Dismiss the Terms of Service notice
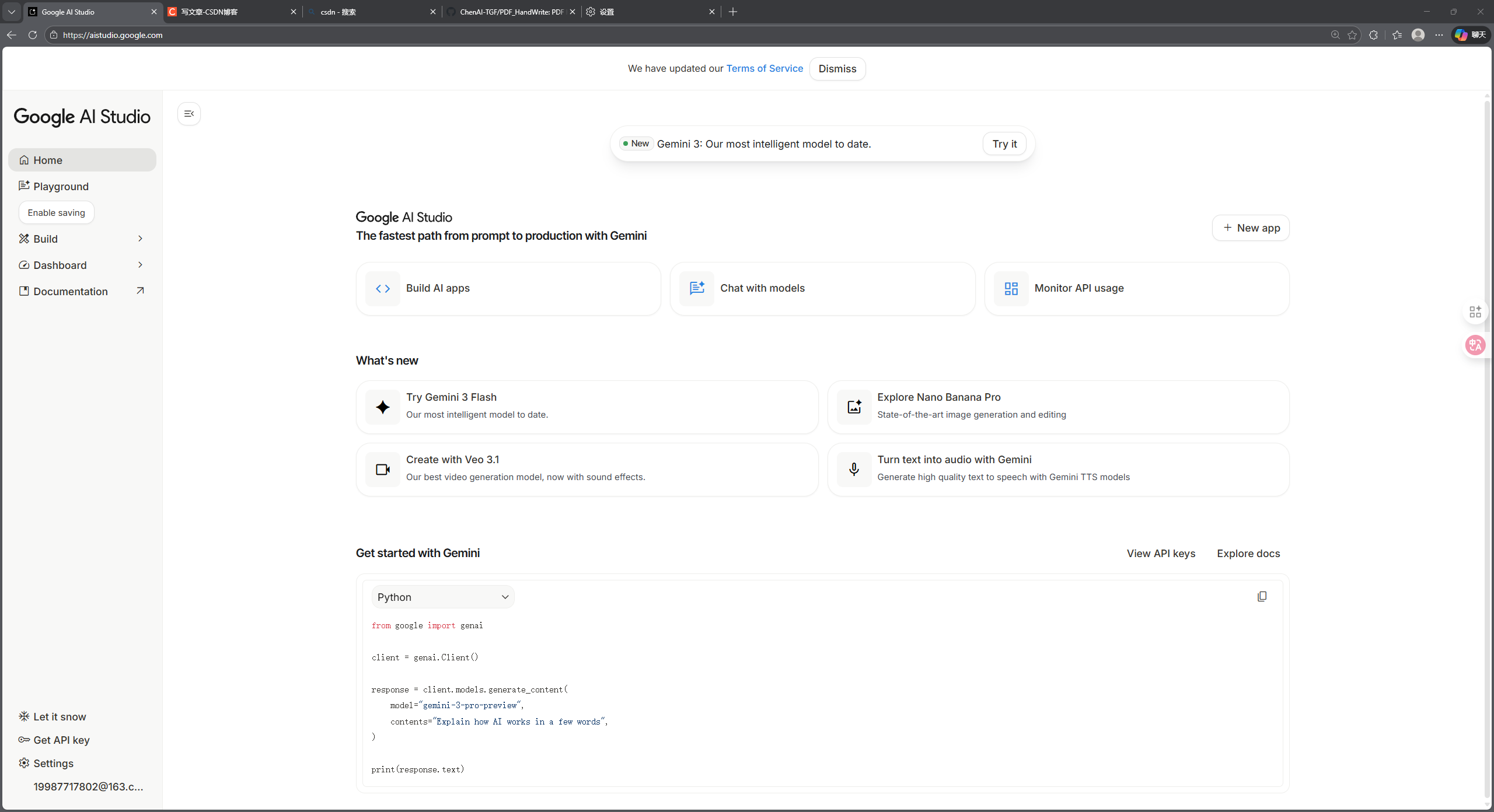Image resolution: width=1494 pixels, height=812 pixels. click(x=837, y=69)
